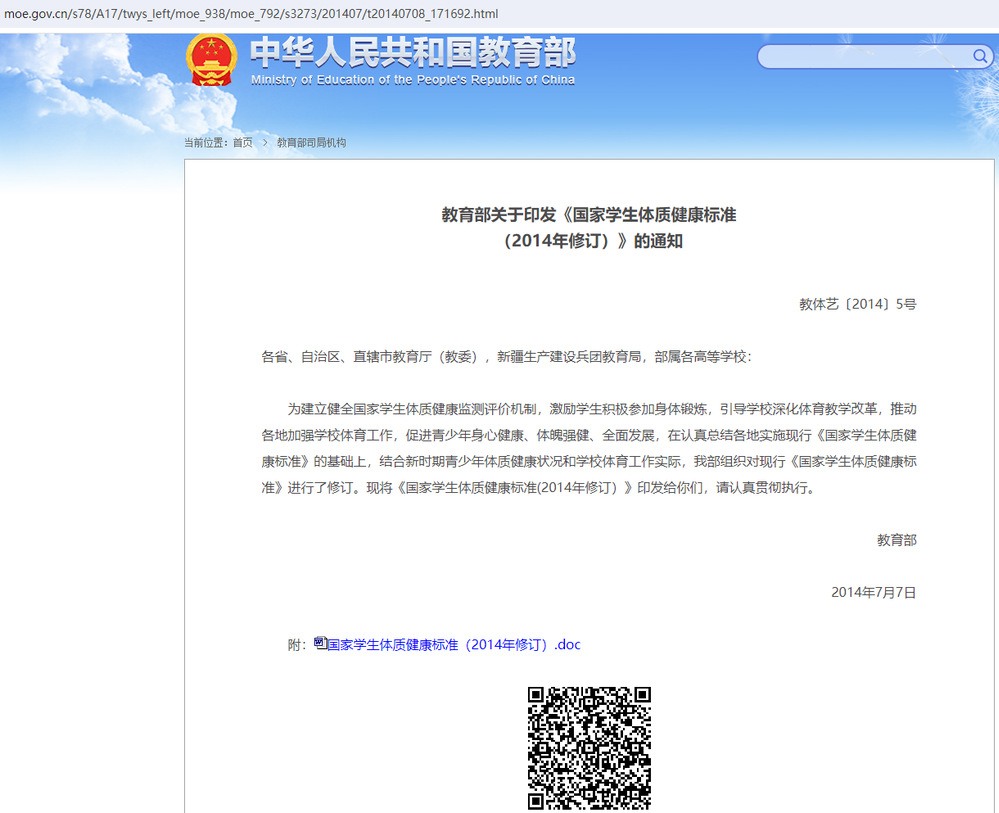999x813 pixels.
Task: Click the body paragraph starting with 为建立健全
Action: coord(589,448)
